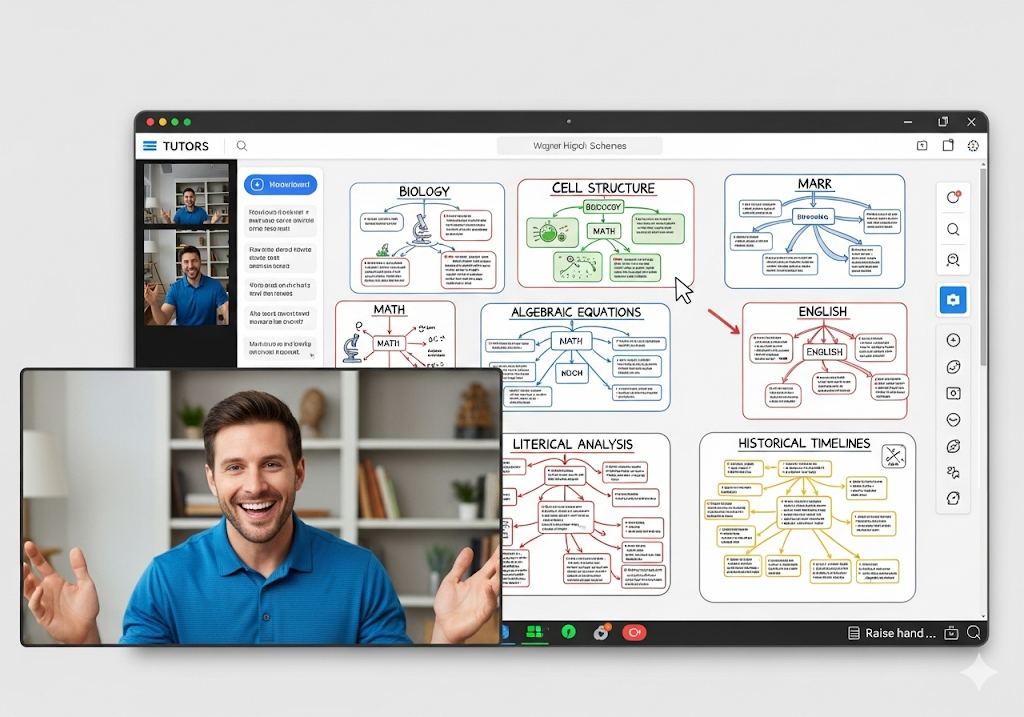
Task: Select the blue camera tool in right toolbar
Action: (x=953, y=299)
